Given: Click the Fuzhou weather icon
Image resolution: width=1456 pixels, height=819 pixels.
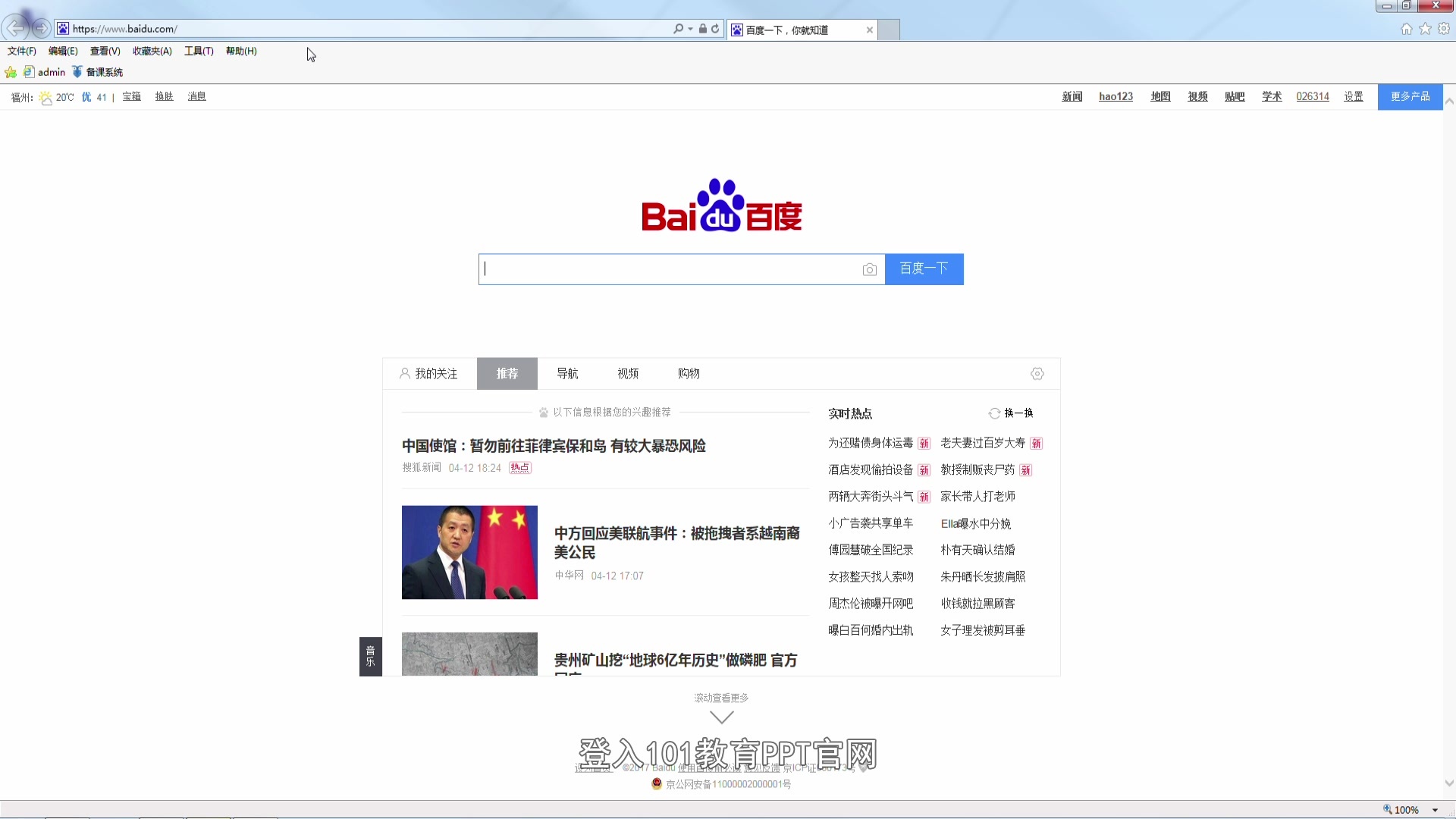Looking at the screenshot, I should point(45,98).
